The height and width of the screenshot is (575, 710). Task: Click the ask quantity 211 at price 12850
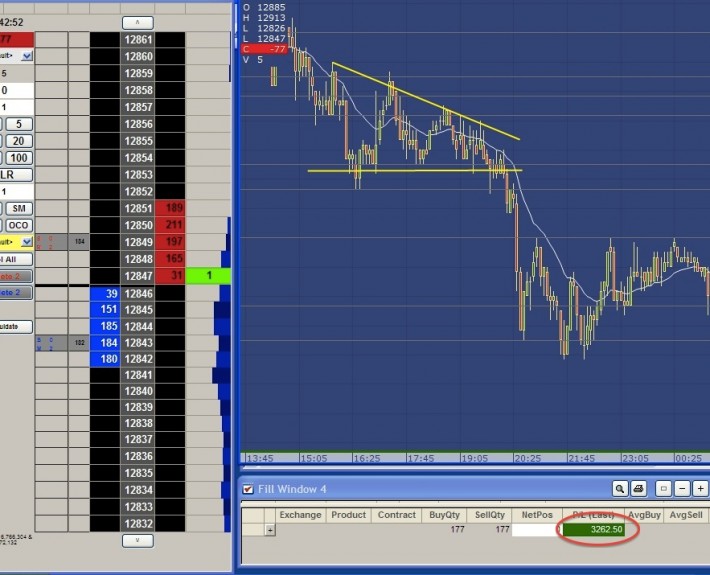pos(171,225)
